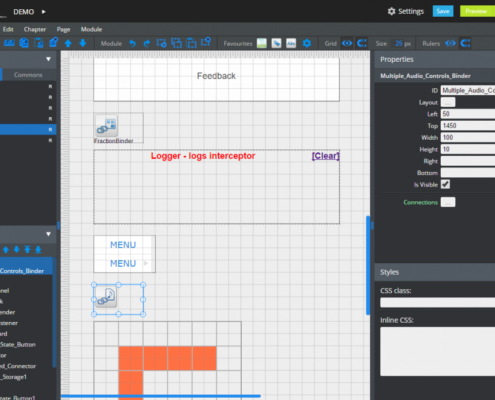Toggle snap-to-grid magnet icon
The height and width of the screenshot is (400, 495).
(x=362, y=43)
